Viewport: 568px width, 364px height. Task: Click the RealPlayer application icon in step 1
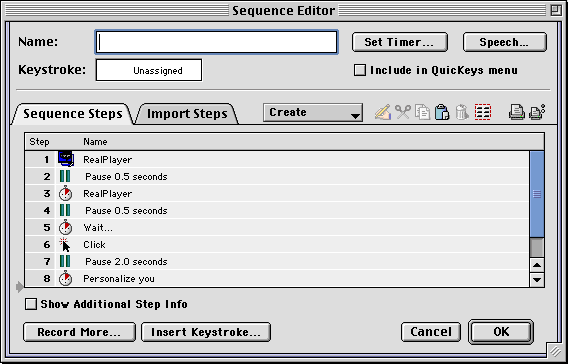tap(66, 159)
